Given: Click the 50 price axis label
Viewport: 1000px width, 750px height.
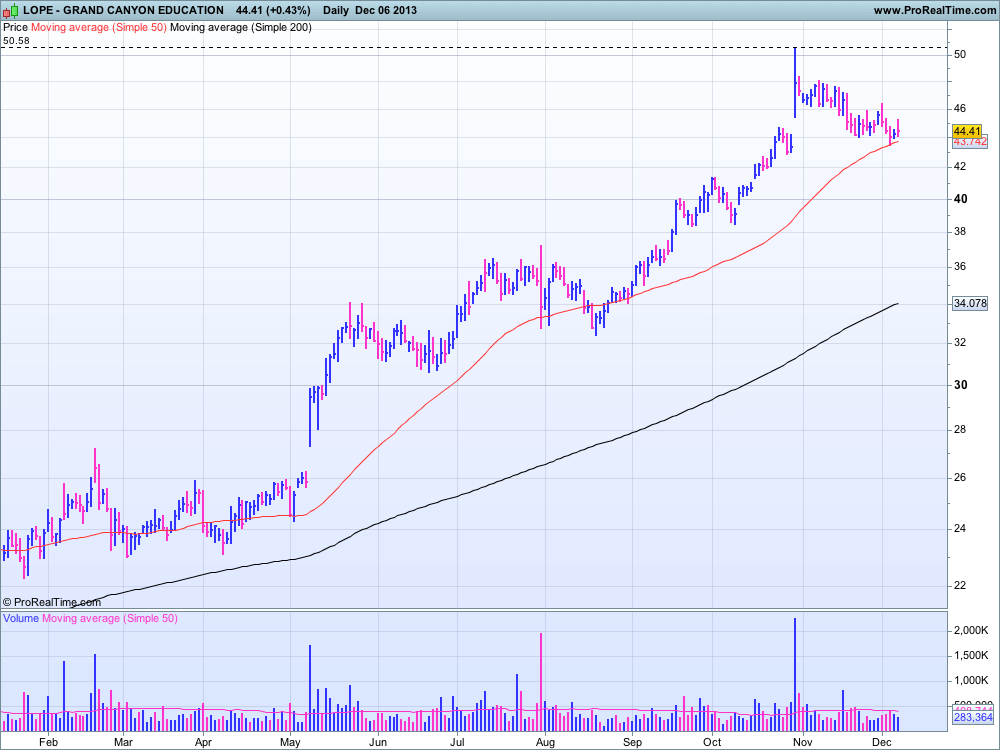Looking at the screenshot, I should click(x=960, y=55).
